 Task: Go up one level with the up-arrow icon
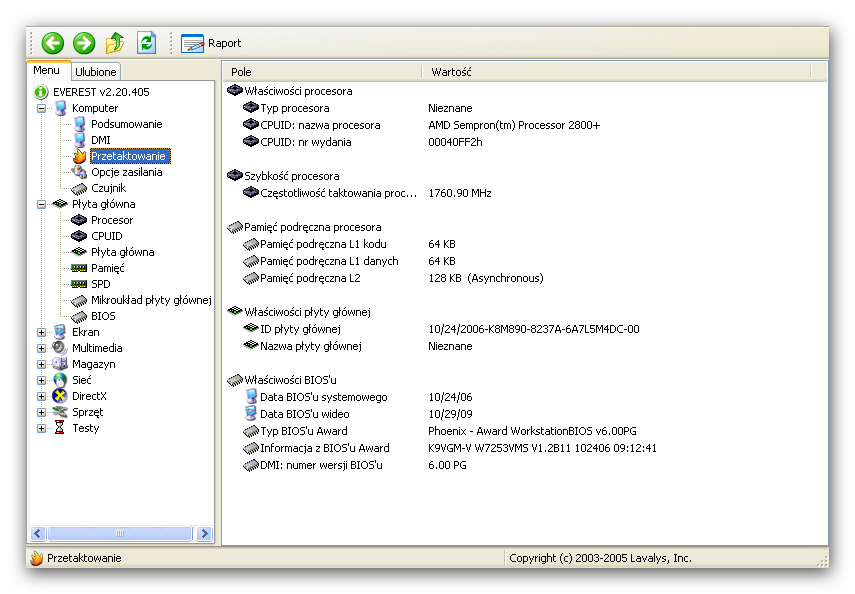(115, 43)
